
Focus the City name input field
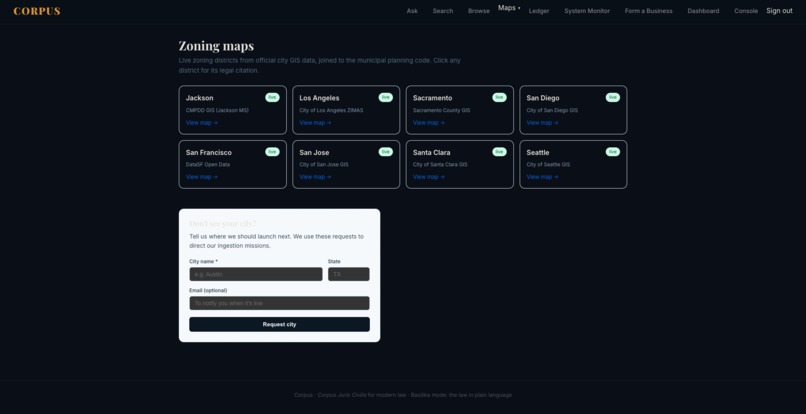click(256, 274)
